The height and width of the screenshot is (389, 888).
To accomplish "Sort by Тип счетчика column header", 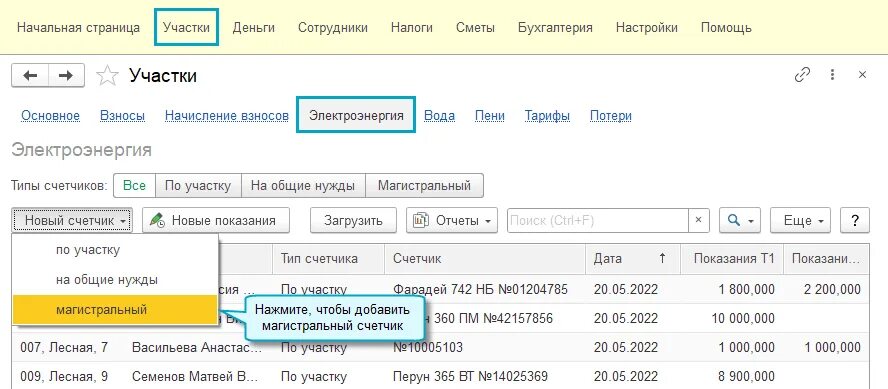I will pos(328,259).
